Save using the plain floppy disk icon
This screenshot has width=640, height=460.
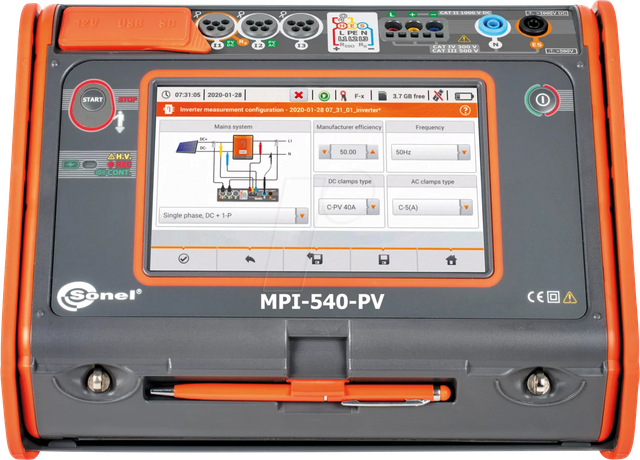384,260
